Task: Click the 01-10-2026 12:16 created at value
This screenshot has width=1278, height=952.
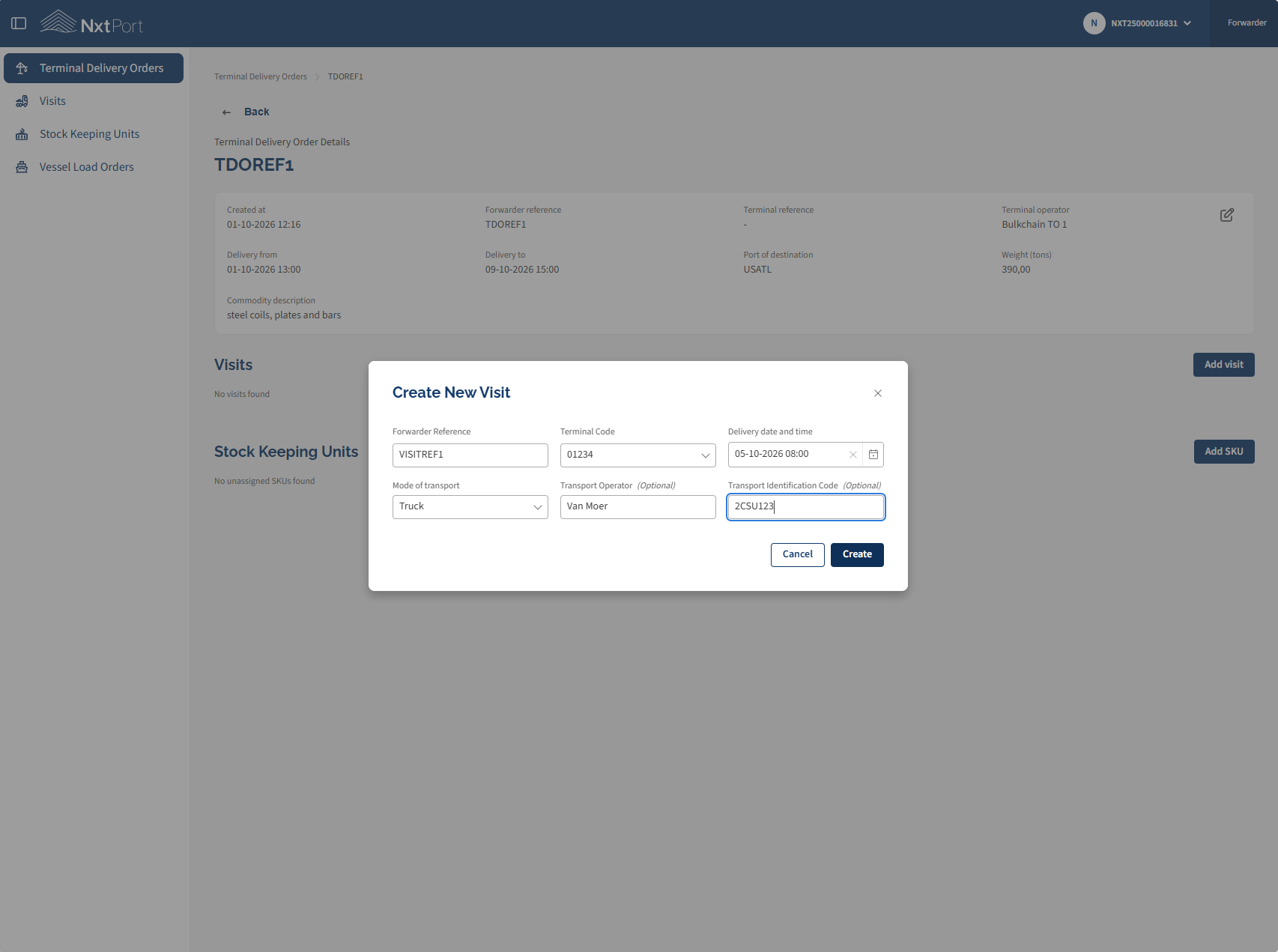Action: click(x=264, y=225)
